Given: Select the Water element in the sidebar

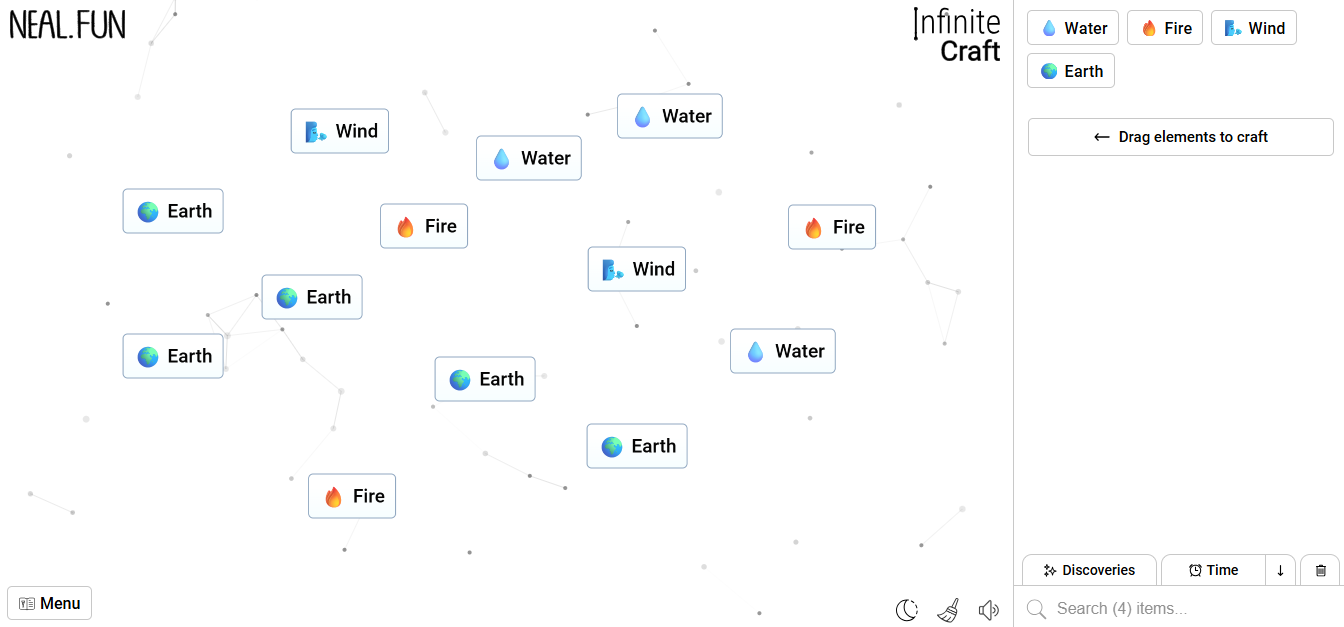Looking at the screenshot, I should 1074,28.
